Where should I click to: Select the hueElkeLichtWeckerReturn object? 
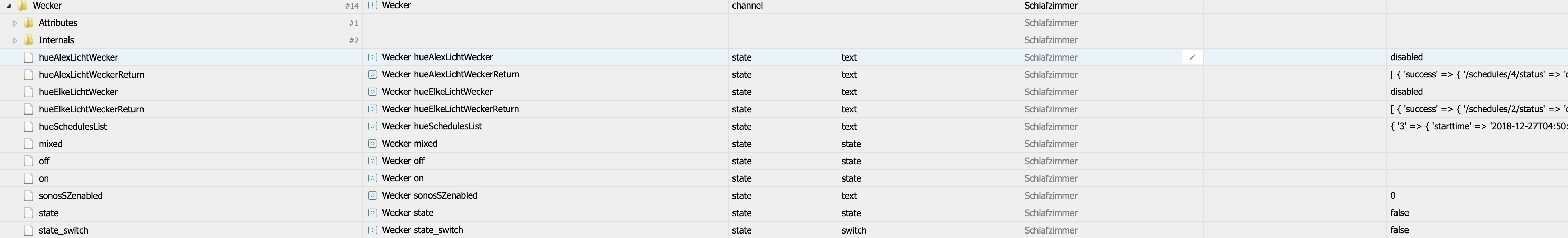pyautogui.click(x=91, y=110)
